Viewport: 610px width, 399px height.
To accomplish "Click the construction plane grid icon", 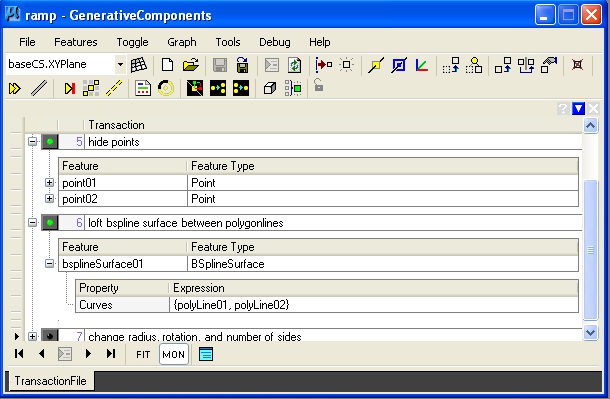I will tap(138, 65).
